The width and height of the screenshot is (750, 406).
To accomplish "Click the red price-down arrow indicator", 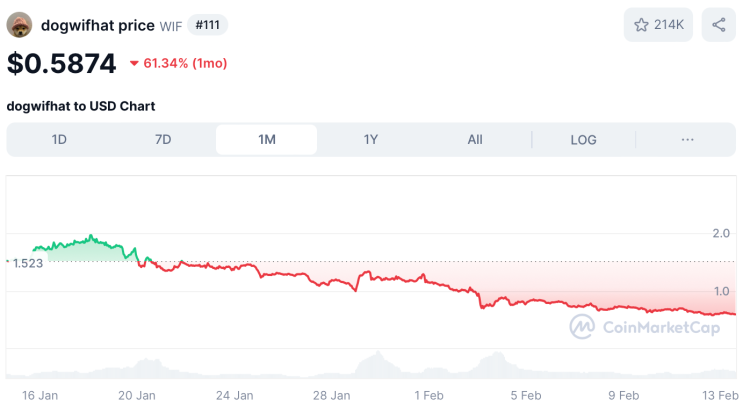I will pyautogui.click(x=134, y=64).
